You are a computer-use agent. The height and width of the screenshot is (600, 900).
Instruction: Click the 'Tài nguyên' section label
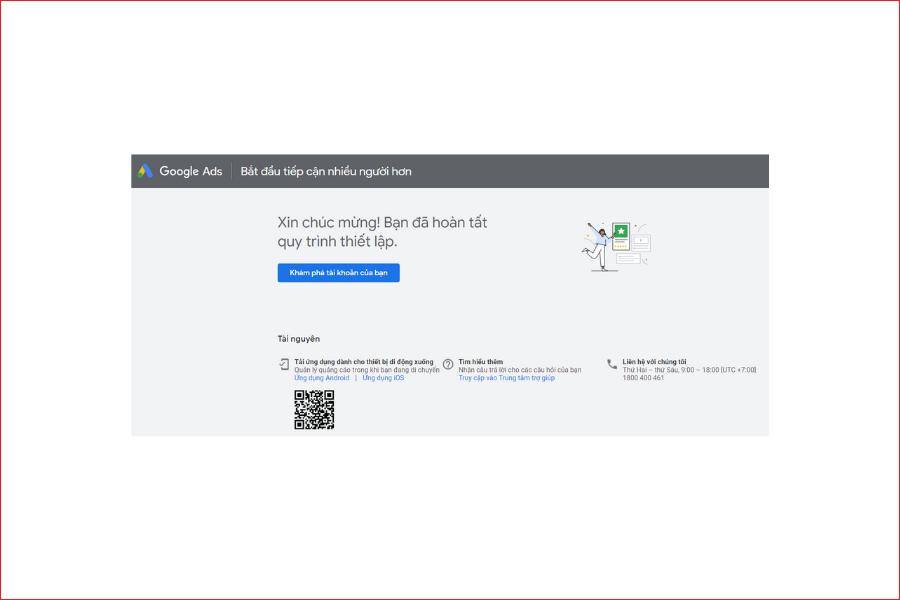298,339
